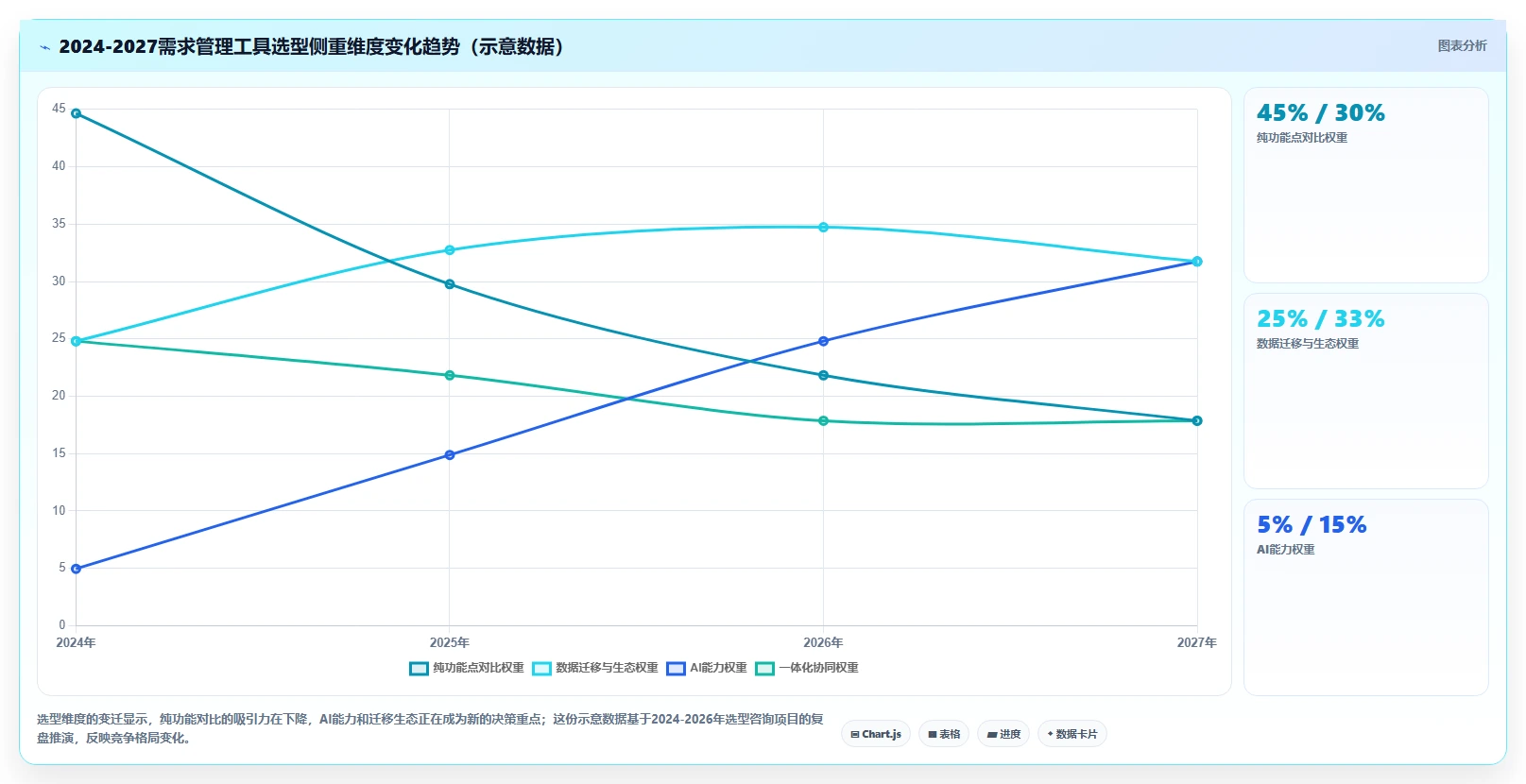The width and height of the screenshot is (1526, 784).
Task: Click the 纯功能点对比权重 stat card label
Action: coord(1302,138)
